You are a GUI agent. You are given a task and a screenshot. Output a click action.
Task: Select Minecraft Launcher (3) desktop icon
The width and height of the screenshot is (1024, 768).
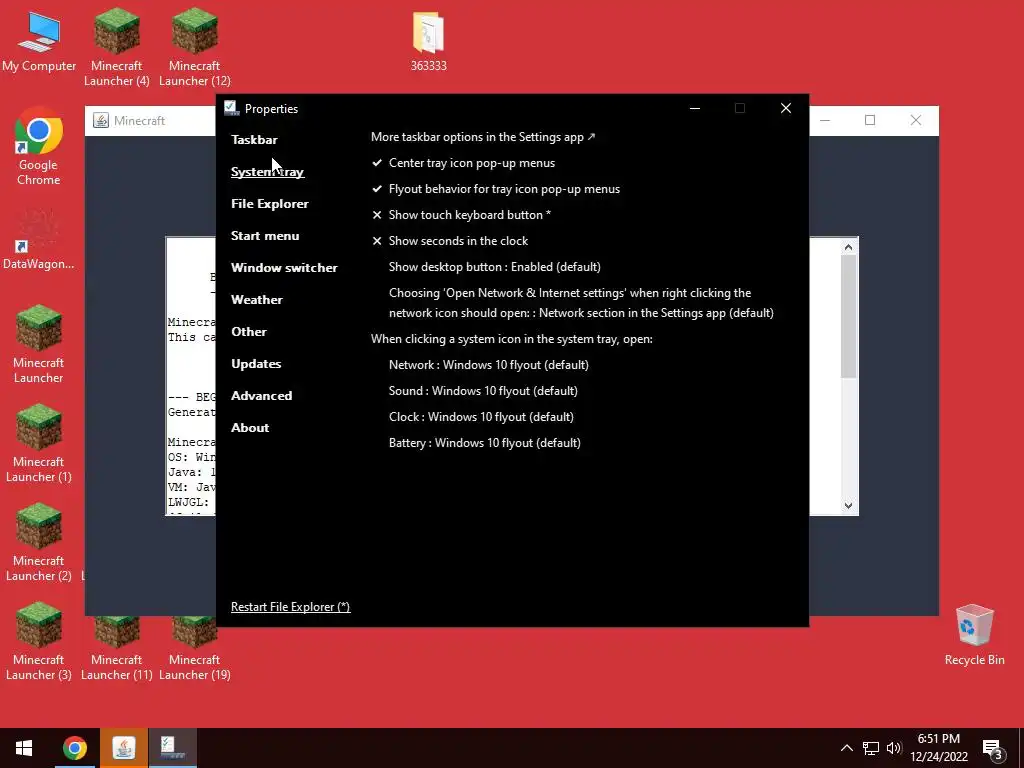[x=39, y=643]
